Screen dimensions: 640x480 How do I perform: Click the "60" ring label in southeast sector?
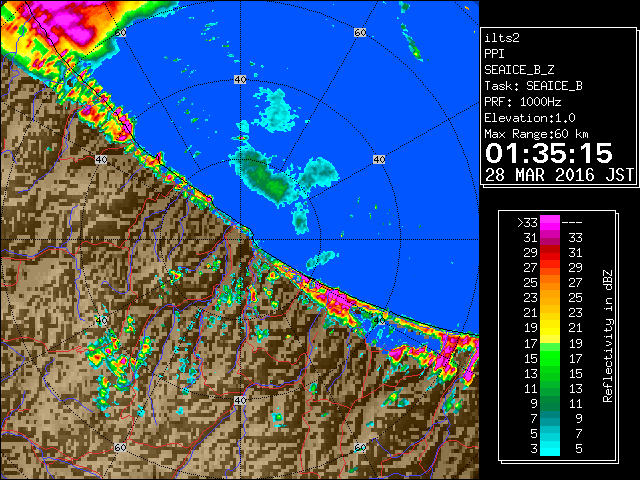click(x=360, y=448)
